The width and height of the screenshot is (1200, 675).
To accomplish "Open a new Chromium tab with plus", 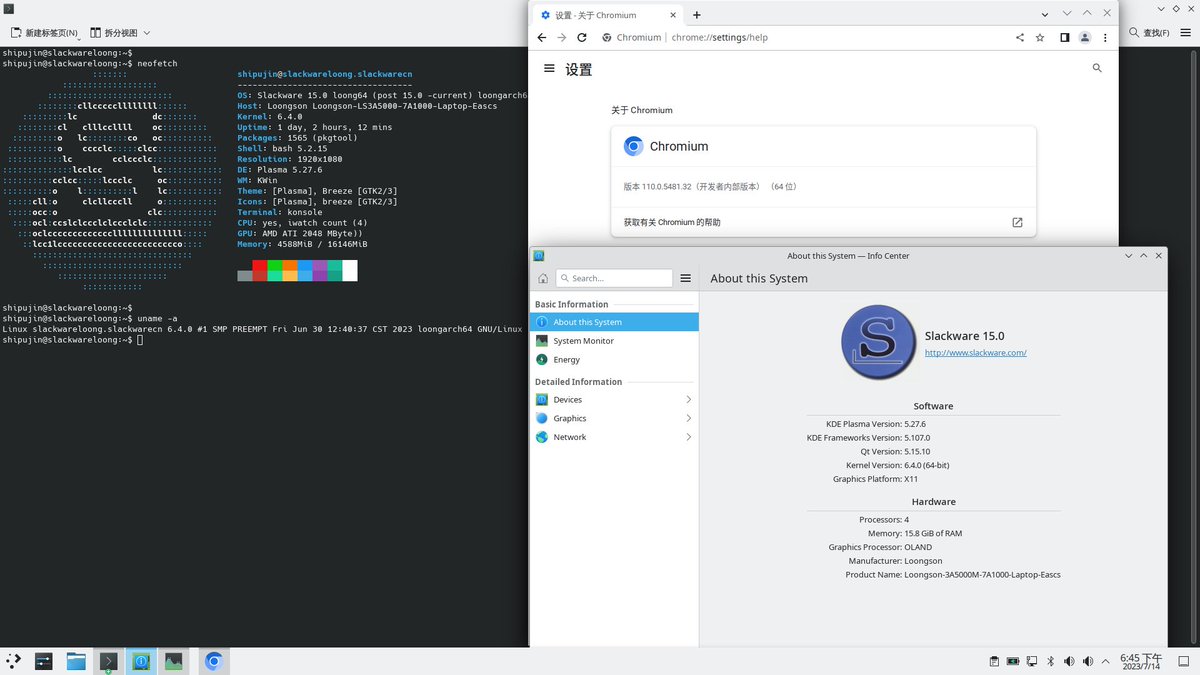I will (x=697, y=15).
